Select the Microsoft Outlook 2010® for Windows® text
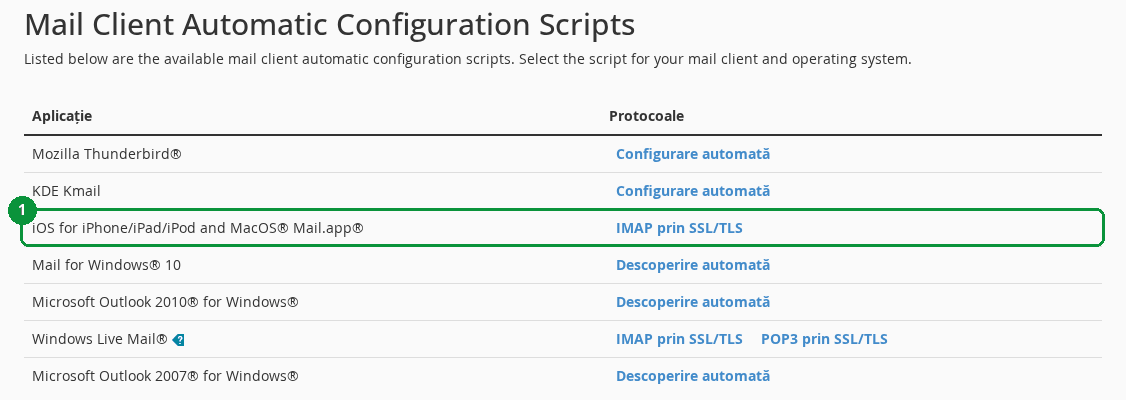Viewport: 1126px width, 400px height. pos(165,302)
